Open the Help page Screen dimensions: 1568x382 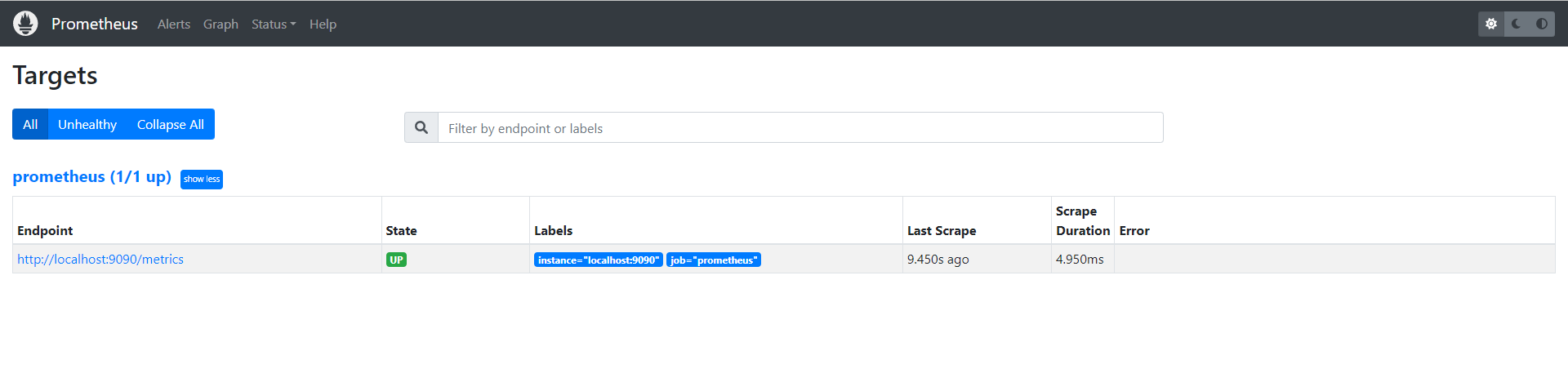click(x=323, y=24)
